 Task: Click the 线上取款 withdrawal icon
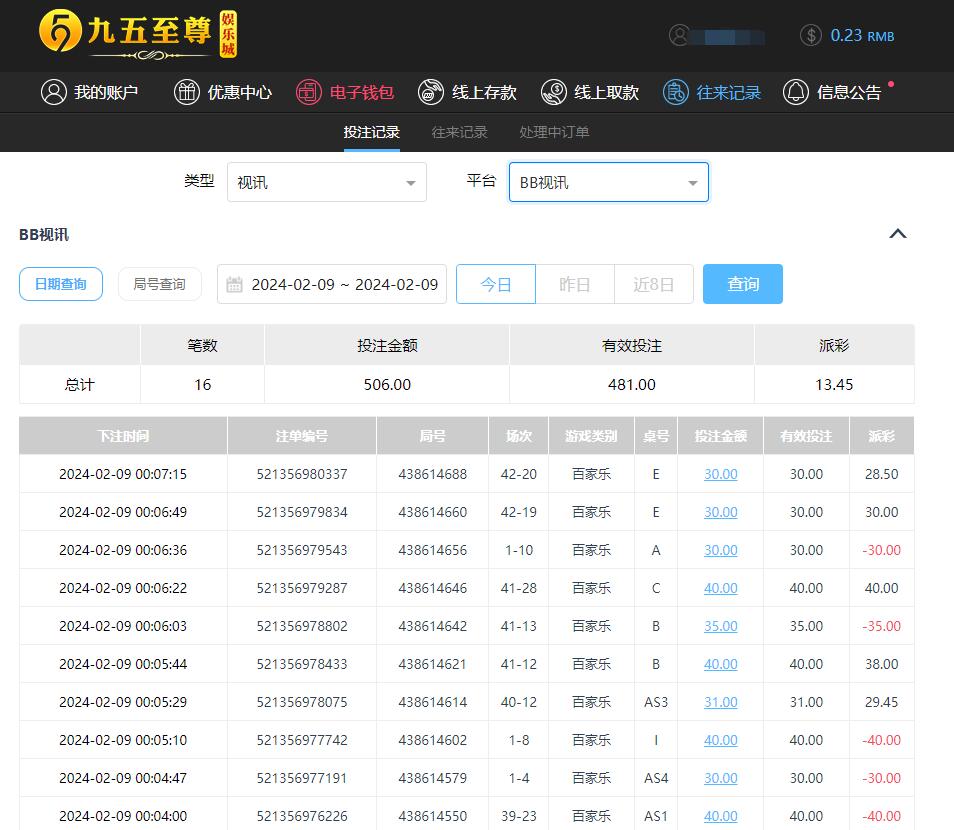pos(554,92)
